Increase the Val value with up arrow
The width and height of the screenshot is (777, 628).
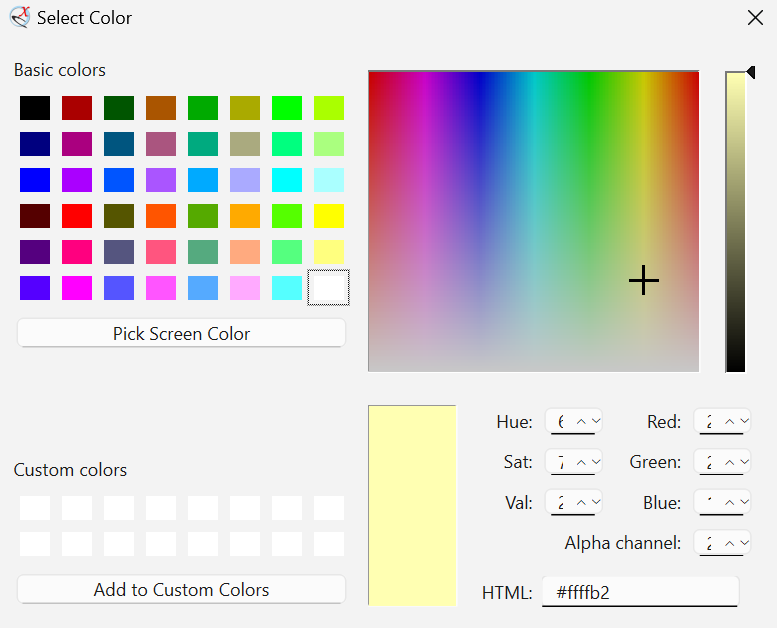(x=581, y=503)
